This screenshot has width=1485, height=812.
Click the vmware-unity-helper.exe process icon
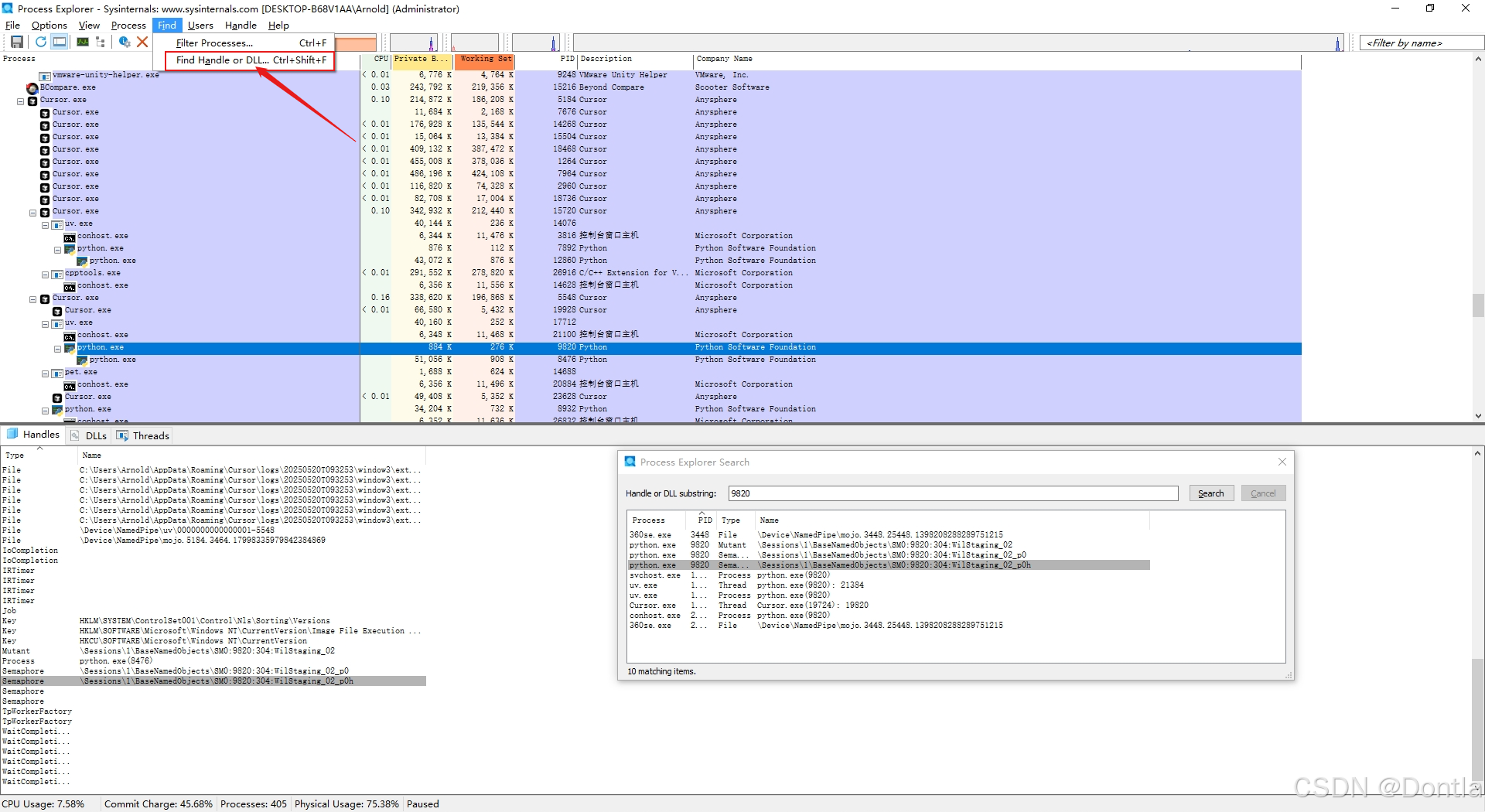(x=45, y=76)
